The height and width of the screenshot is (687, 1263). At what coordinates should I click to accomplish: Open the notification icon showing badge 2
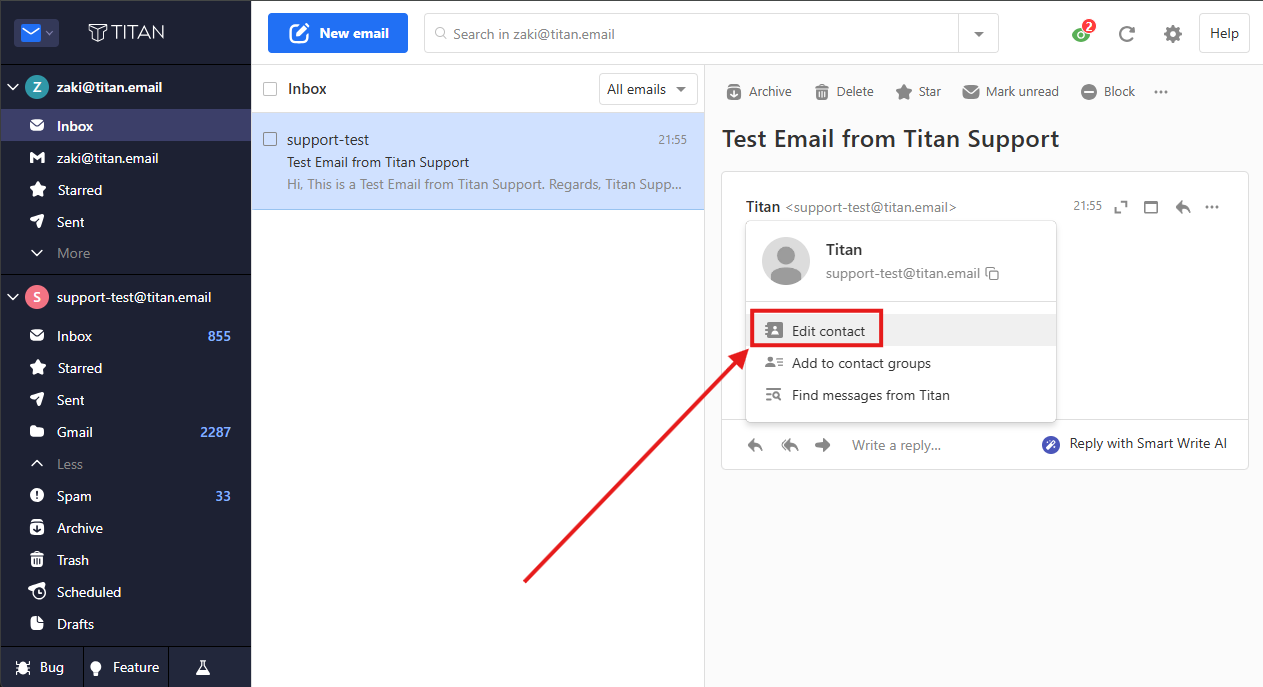(x=1082, y=33)
